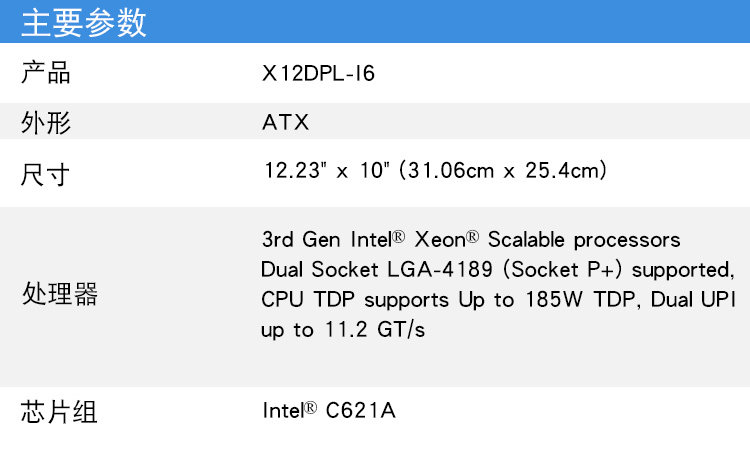Click the 12.23" x 10" inch dimensions

coord(326,171)
